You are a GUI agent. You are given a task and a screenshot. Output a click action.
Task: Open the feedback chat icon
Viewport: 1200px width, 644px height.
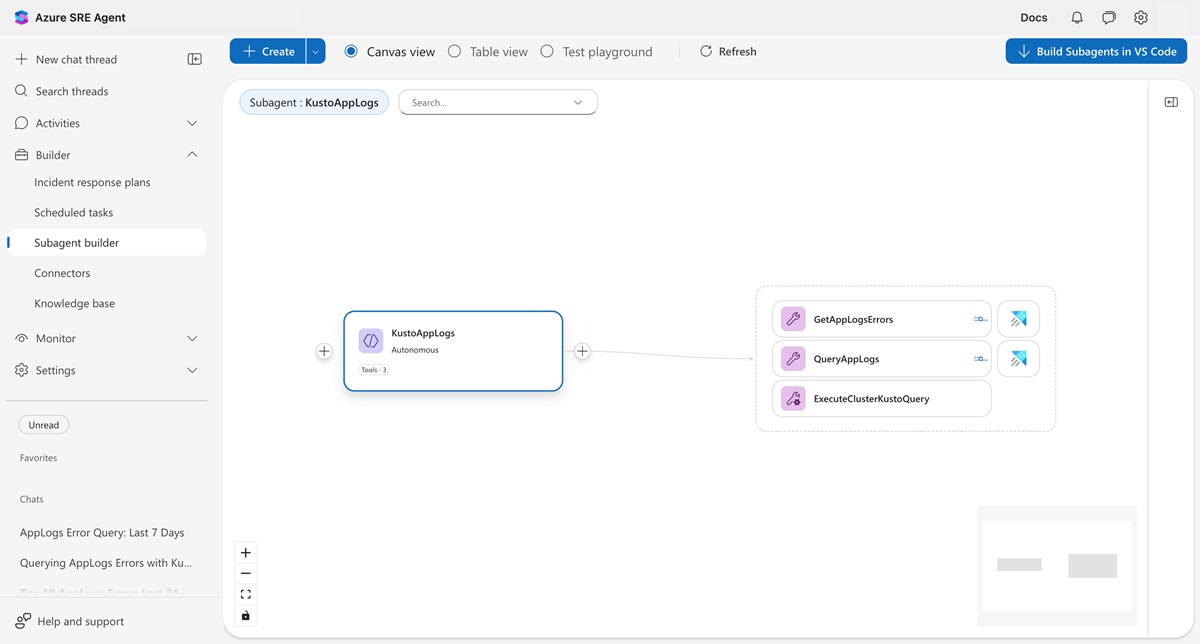(x=1109, y=18)
